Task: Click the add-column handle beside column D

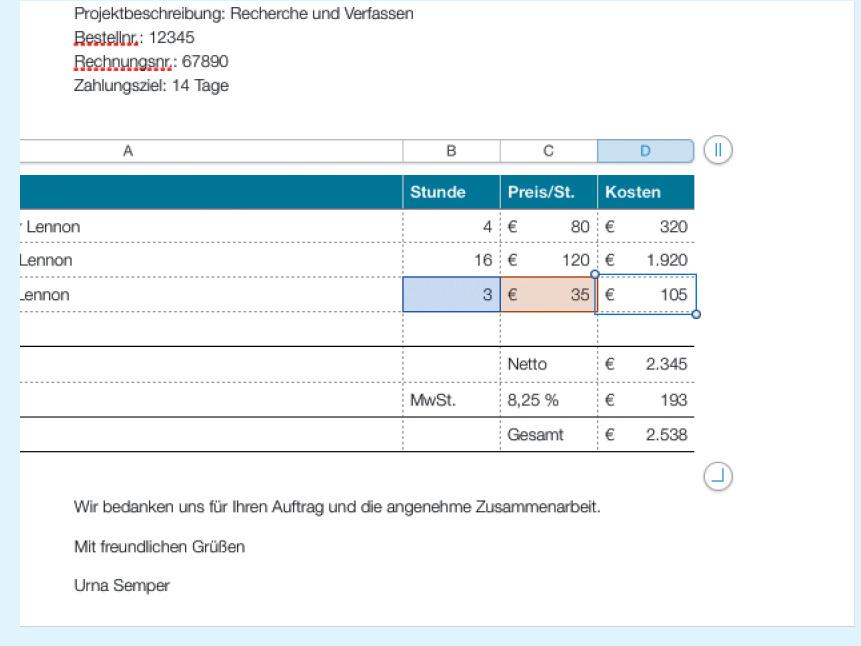Action: 718,150
